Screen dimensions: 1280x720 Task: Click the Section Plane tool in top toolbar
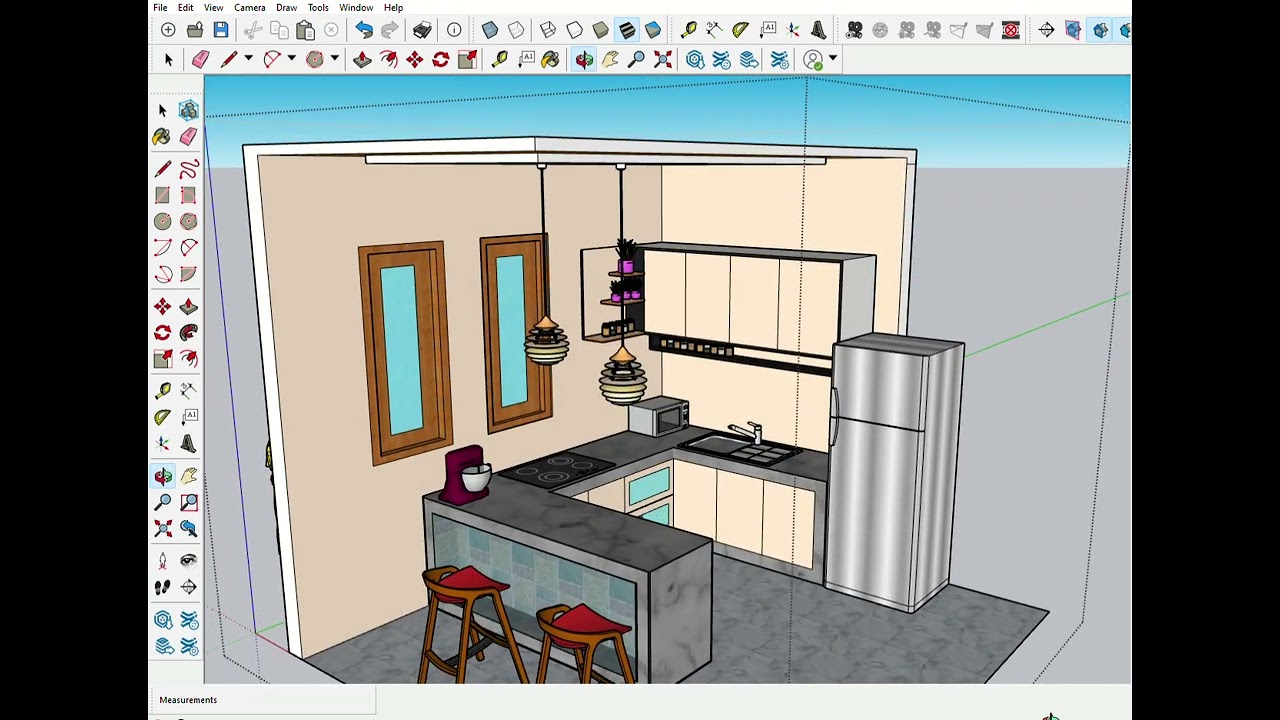[1046, 30]
